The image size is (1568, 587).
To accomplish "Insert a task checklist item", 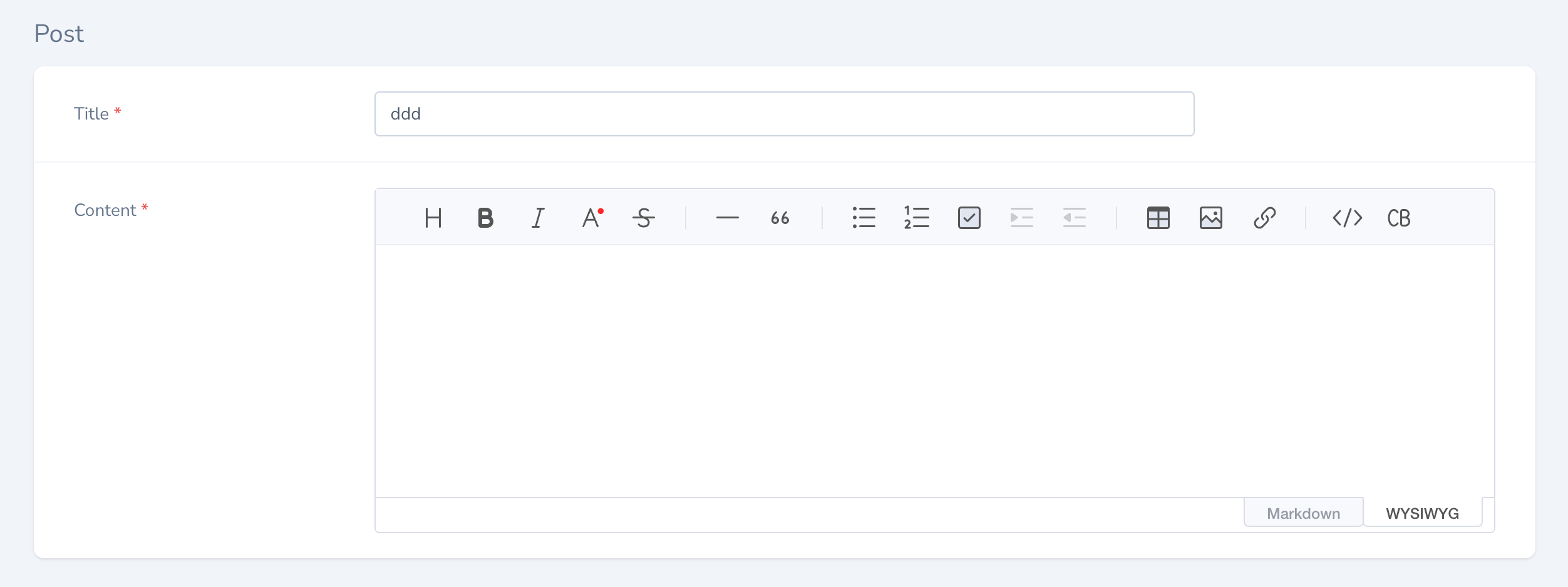I will pyautogui.click(x=969, y=218).
